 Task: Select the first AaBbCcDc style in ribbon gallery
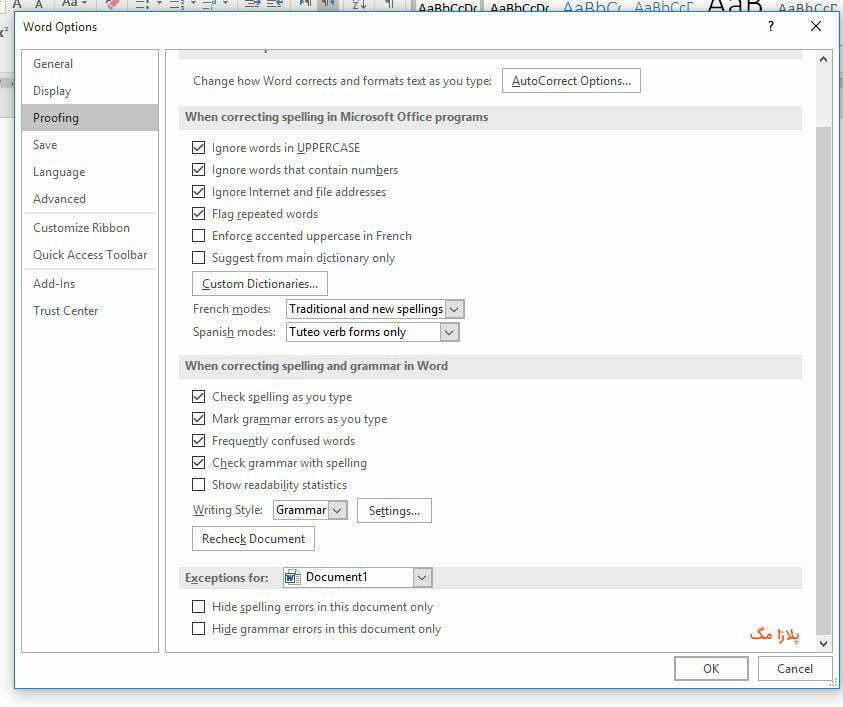[x=448, y=6]
